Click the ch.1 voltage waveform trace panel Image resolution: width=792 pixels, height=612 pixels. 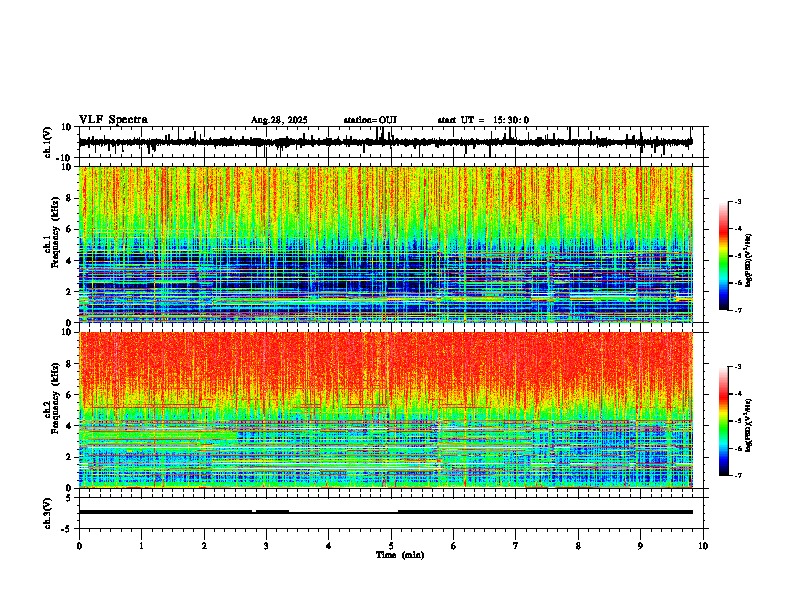(393, 142)
